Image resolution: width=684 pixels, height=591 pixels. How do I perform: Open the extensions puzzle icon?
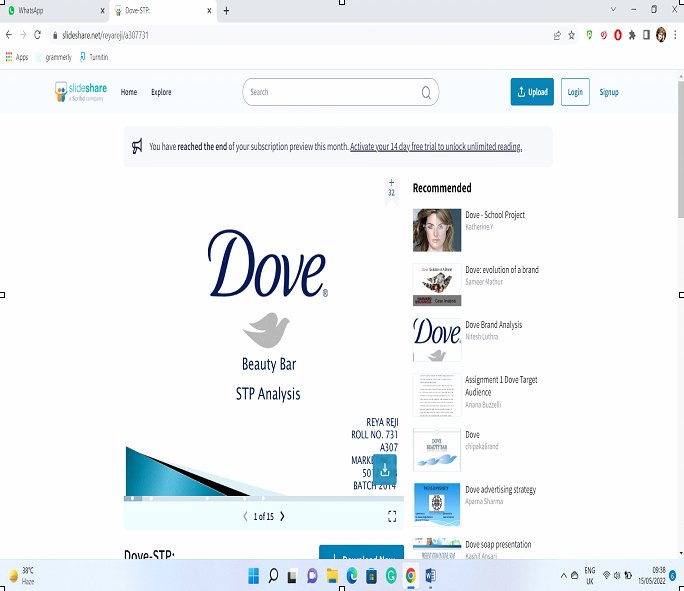coord(632,35)
